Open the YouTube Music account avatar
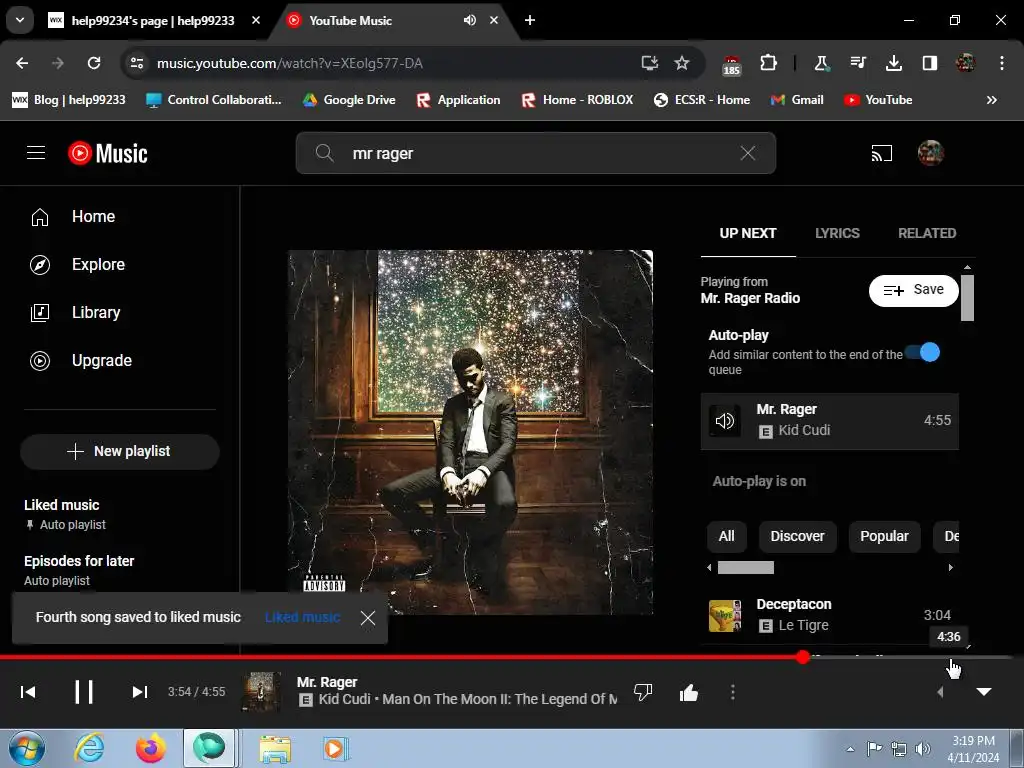This screenshot has width=1024, height=768. point(931,153)
